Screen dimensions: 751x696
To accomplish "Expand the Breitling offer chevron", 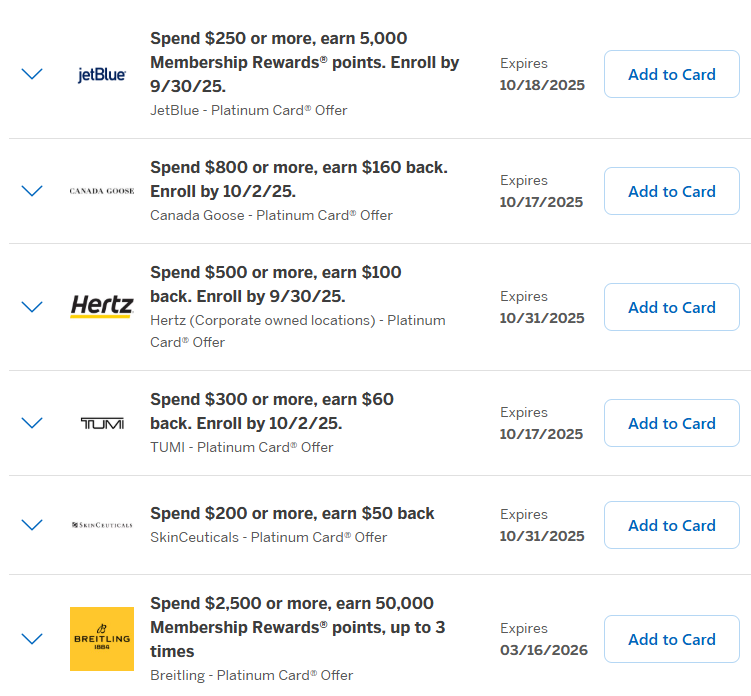I will [32, 639].
